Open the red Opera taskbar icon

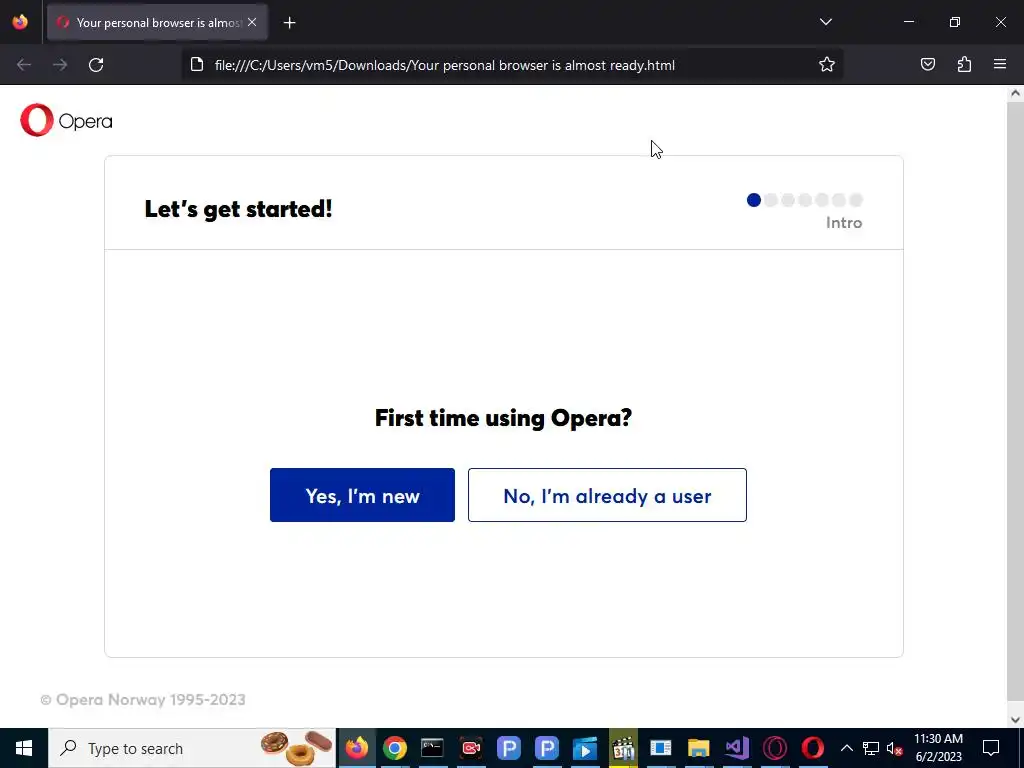click(813, 748)
